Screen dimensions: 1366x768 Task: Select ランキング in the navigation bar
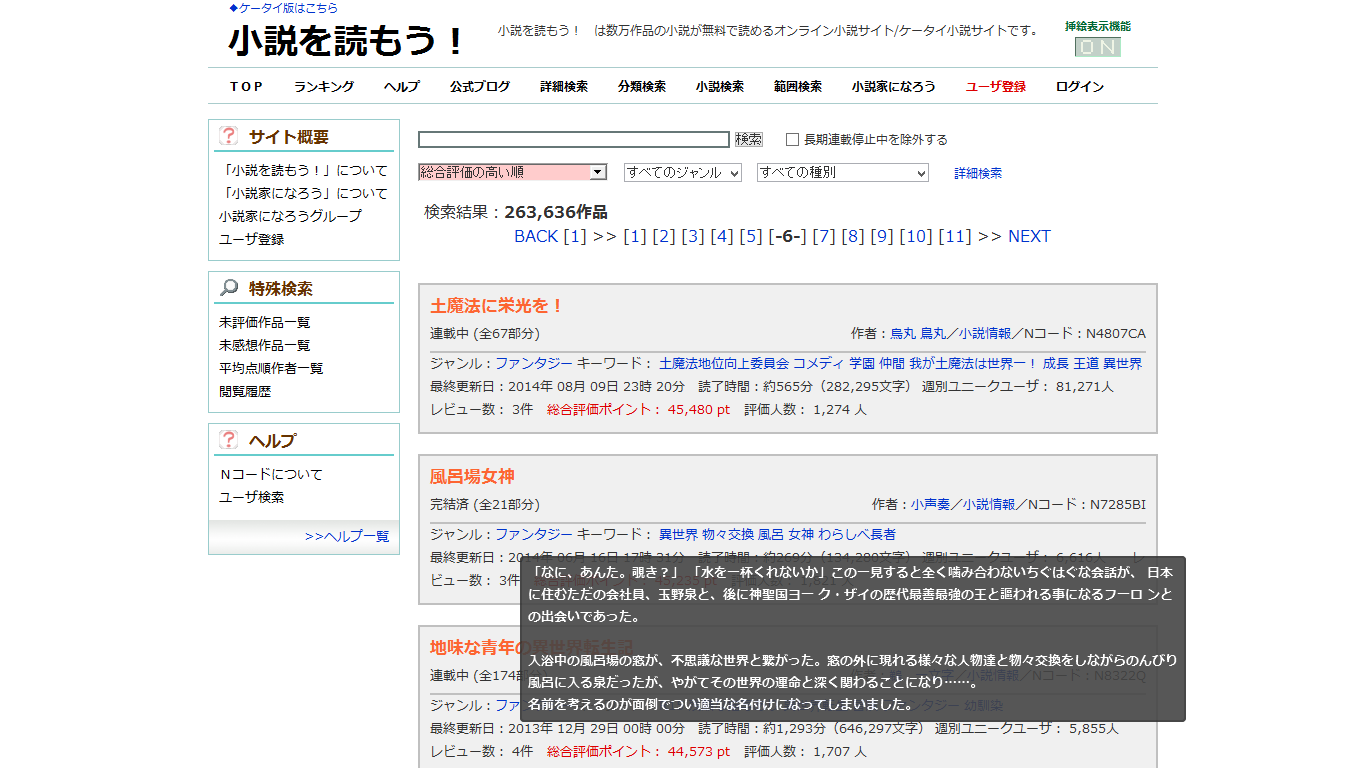323,86
